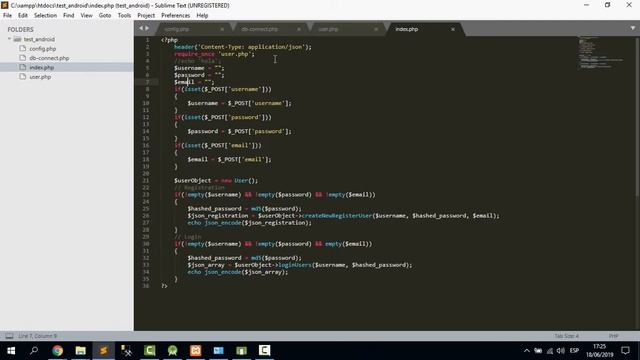Select the test_android folder in sidebar
640x360 pixels.
(39, 39)
